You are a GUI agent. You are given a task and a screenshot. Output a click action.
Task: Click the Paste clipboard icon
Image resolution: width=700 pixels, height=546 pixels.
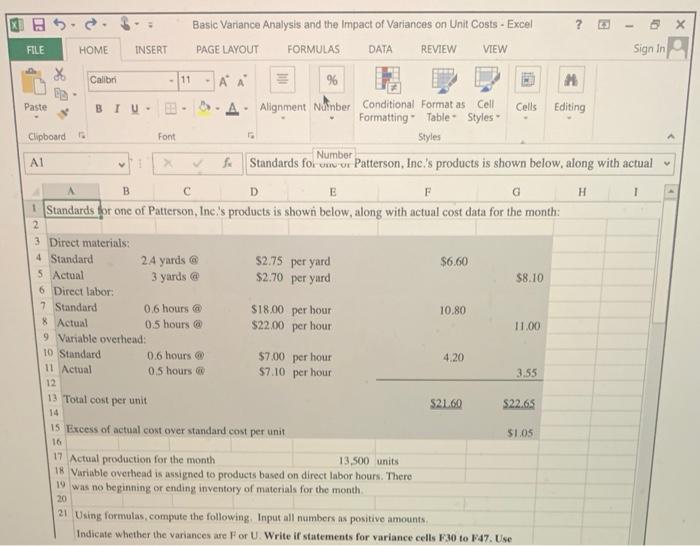[x=34, y=82]
